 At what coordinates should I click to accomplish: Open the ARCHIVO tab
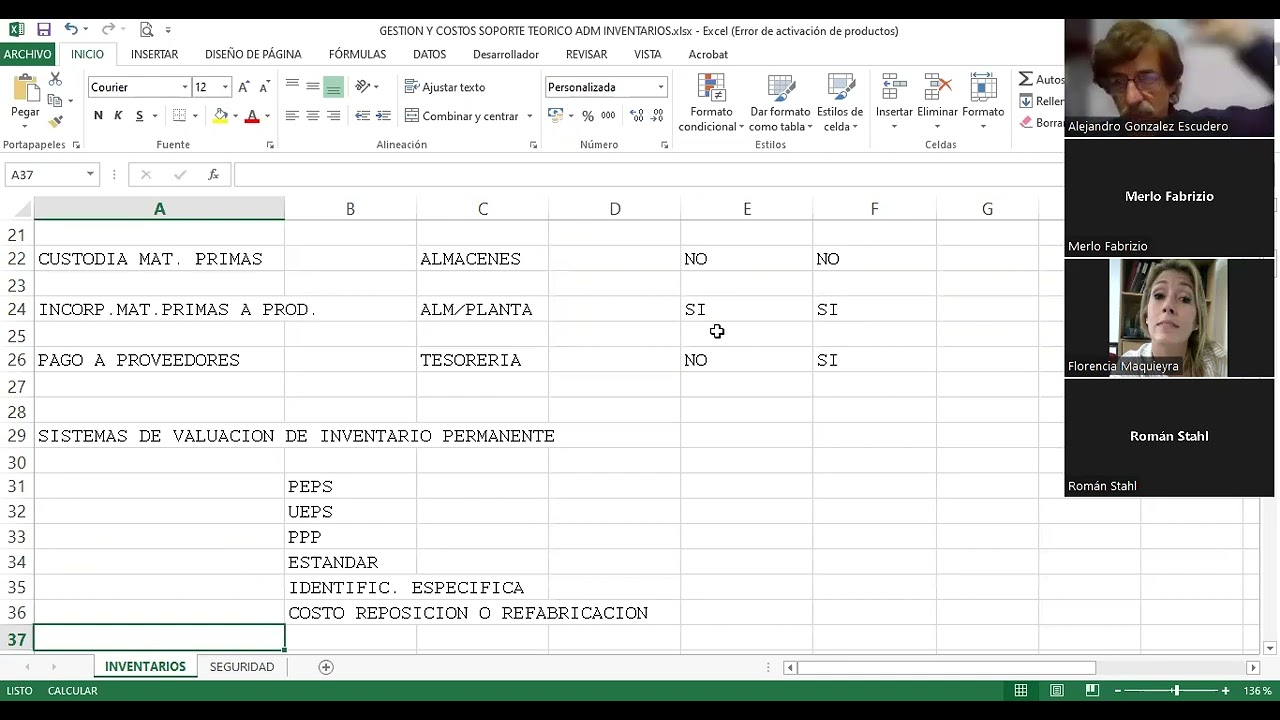[x=27, y=54]
